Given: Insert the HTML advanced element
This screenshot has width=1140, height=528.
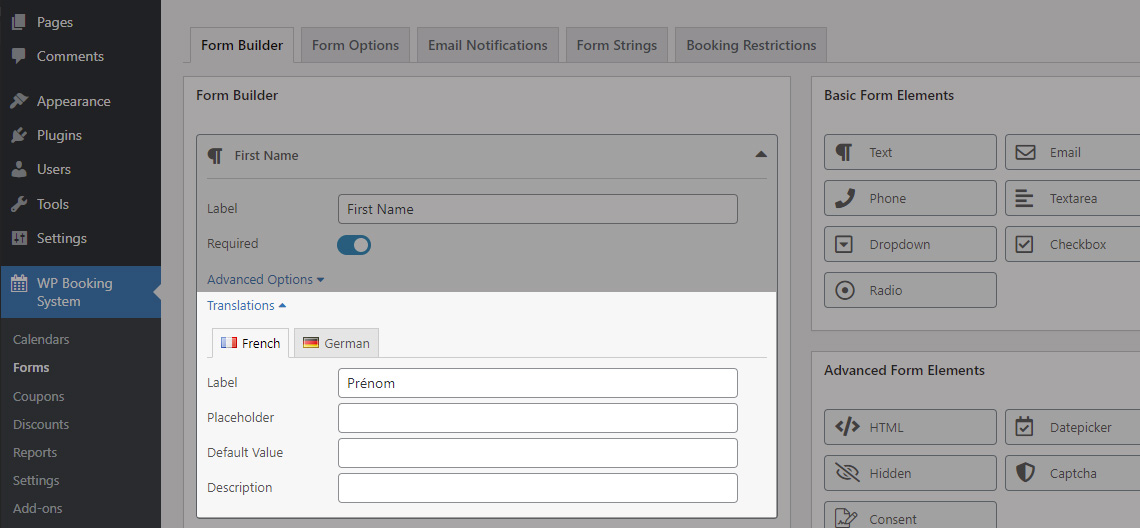Looking at the screenshot, I should point(910,428).
